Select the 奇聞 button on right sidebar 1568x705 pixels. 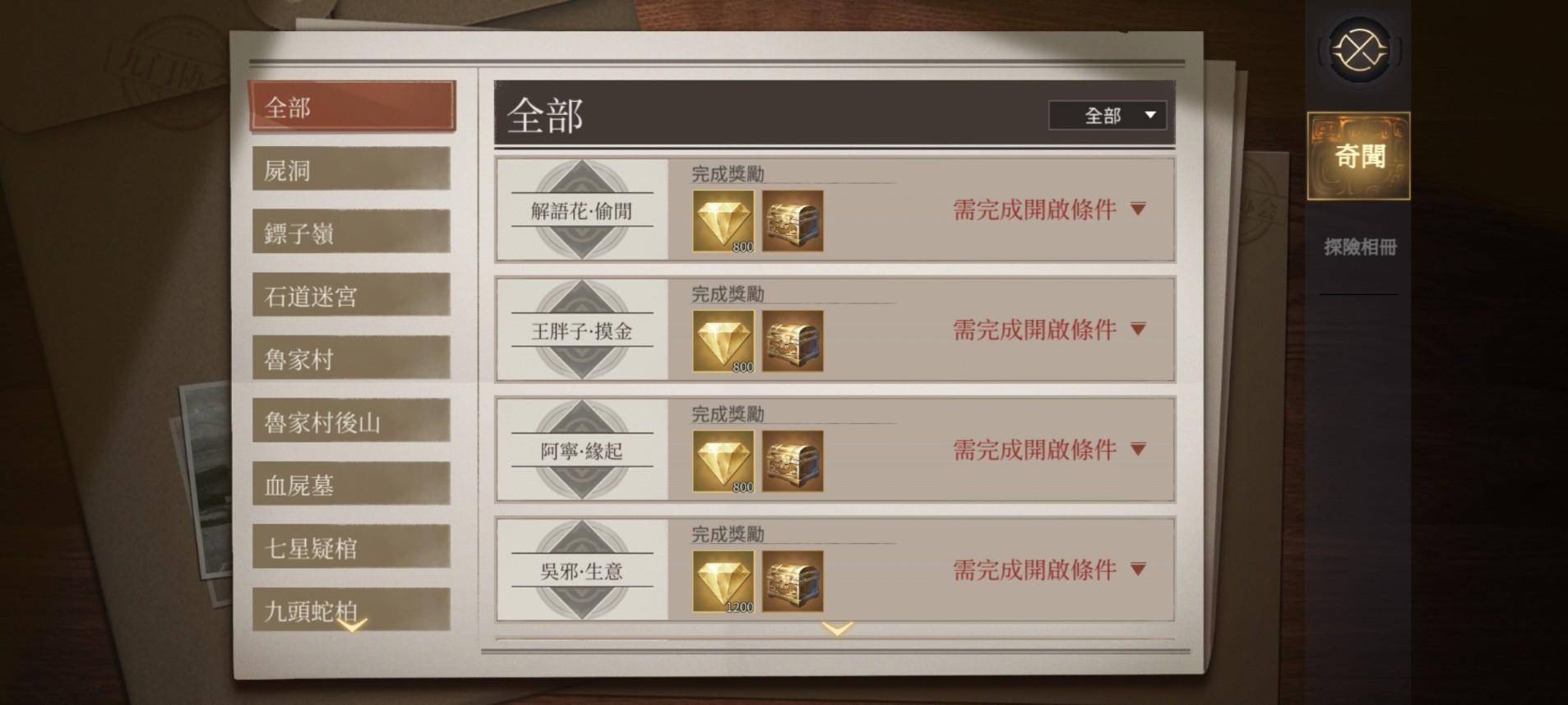[x=1359, y=156]
